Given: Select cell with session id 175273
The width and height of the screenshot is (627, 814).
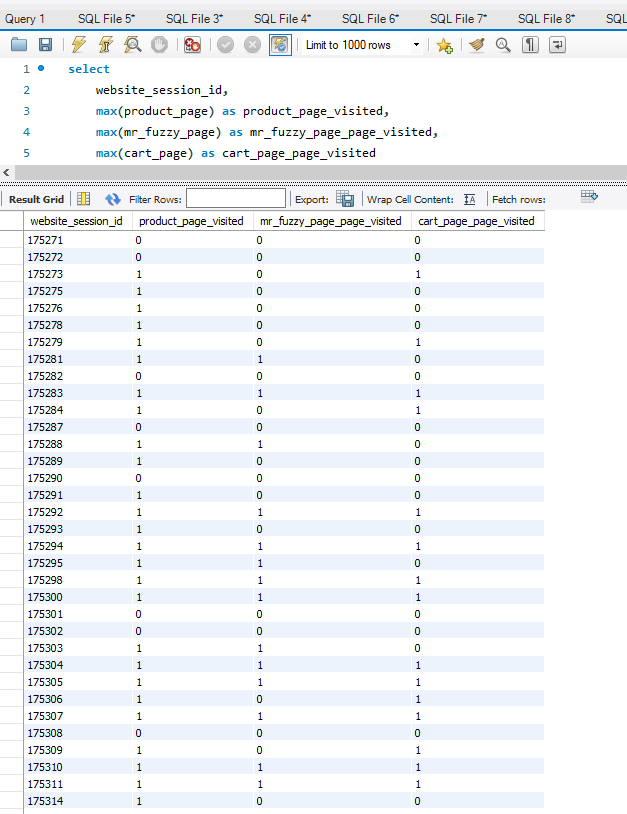Looking at the screenshot, I should coord(78,274).
